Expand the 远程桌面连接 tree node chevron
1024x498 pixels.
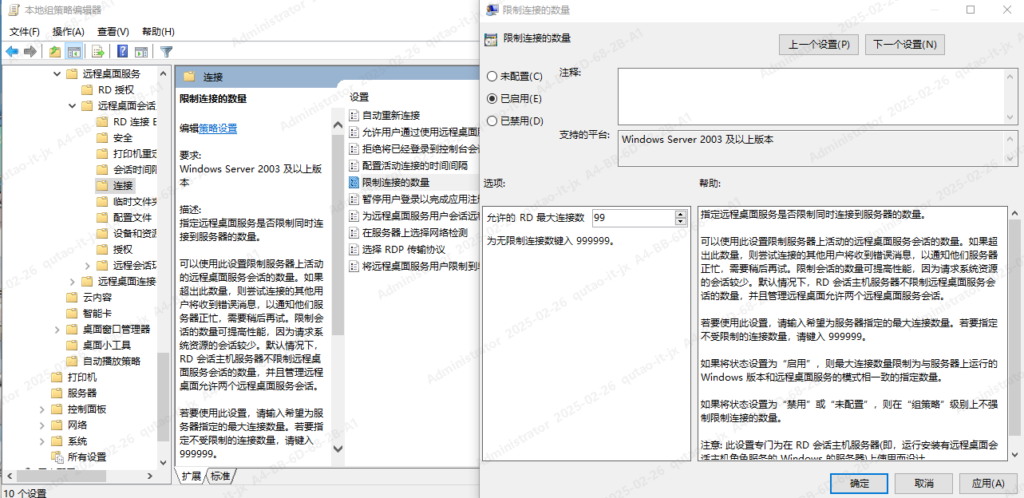72,281
